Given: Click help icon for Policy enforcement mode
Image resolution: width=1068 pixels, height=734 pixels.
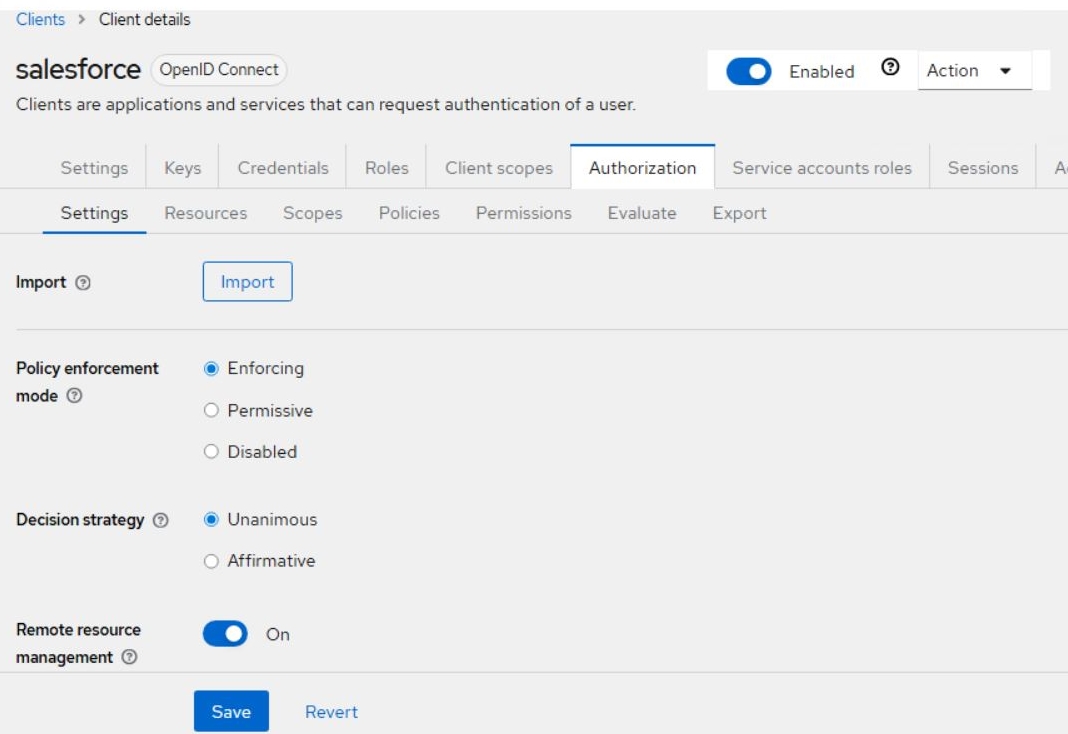Looking at the screenshot, I should pyautogui.click(x=74, y=396).
